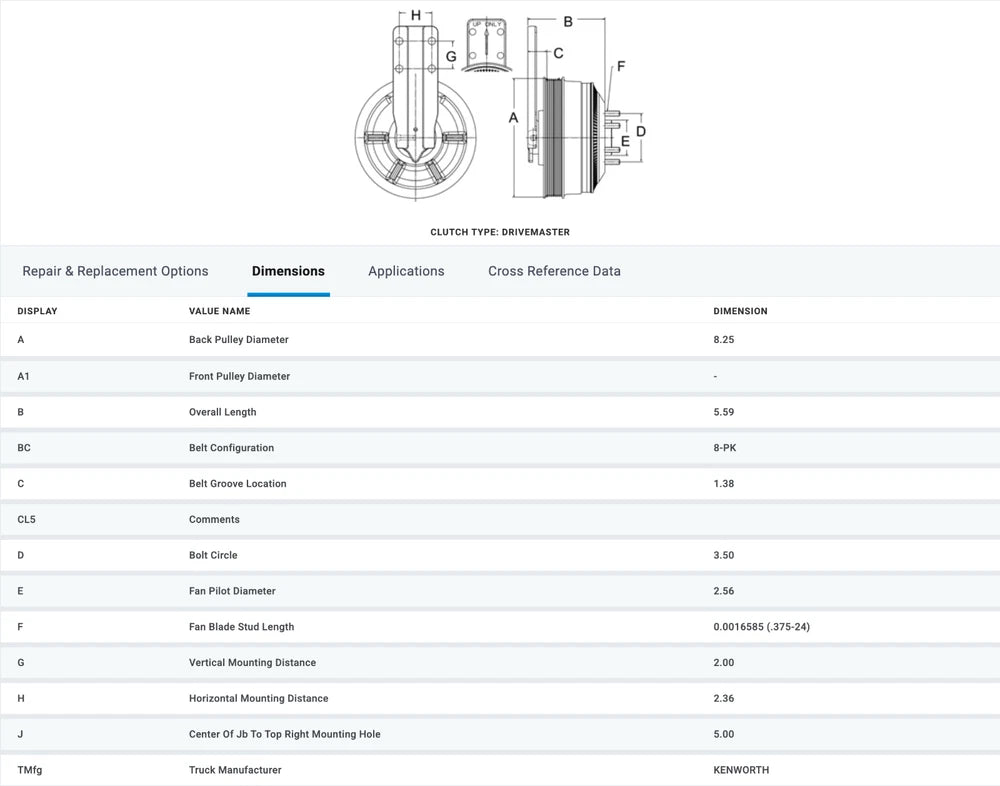Open the Cross Reference Data tab

(554, 271)
